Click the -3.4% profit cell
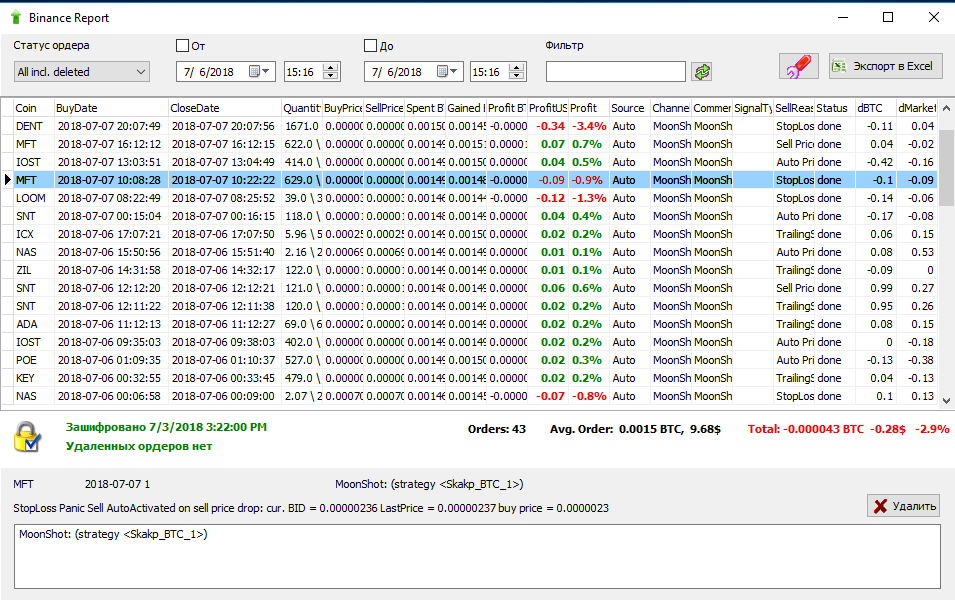Viewport: 955px width, 600px height. click(x=588, y=126)
